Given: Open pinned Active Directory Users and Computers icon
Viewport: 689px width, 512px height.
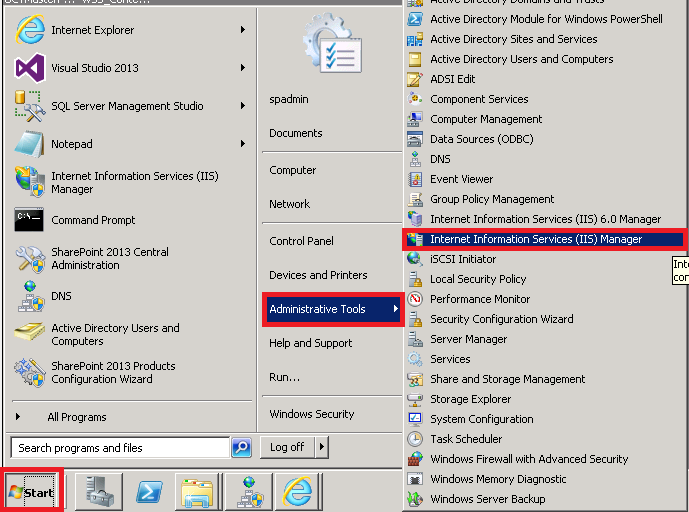Looking at the screenshot, I should 29,333.
